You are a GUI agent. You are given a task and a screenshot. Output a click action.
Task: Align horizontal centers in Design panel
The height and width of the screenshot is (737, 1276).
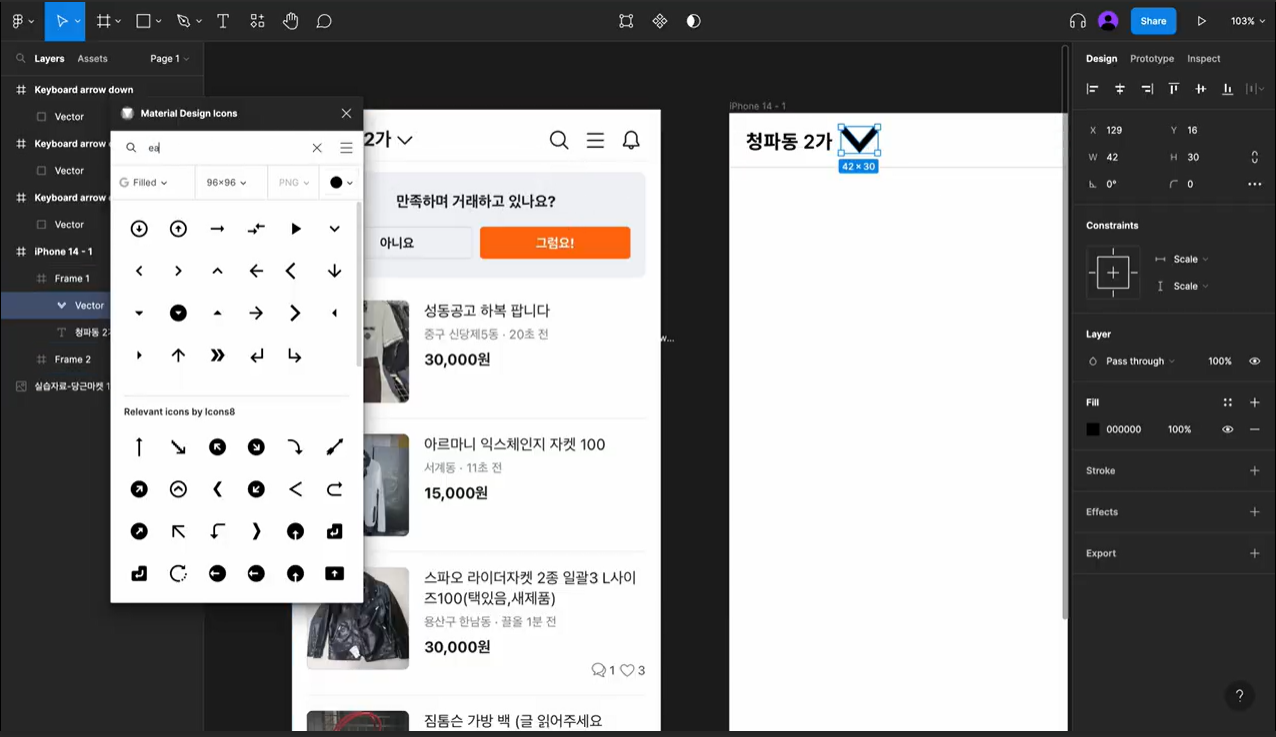click(x=1120, y=89)
